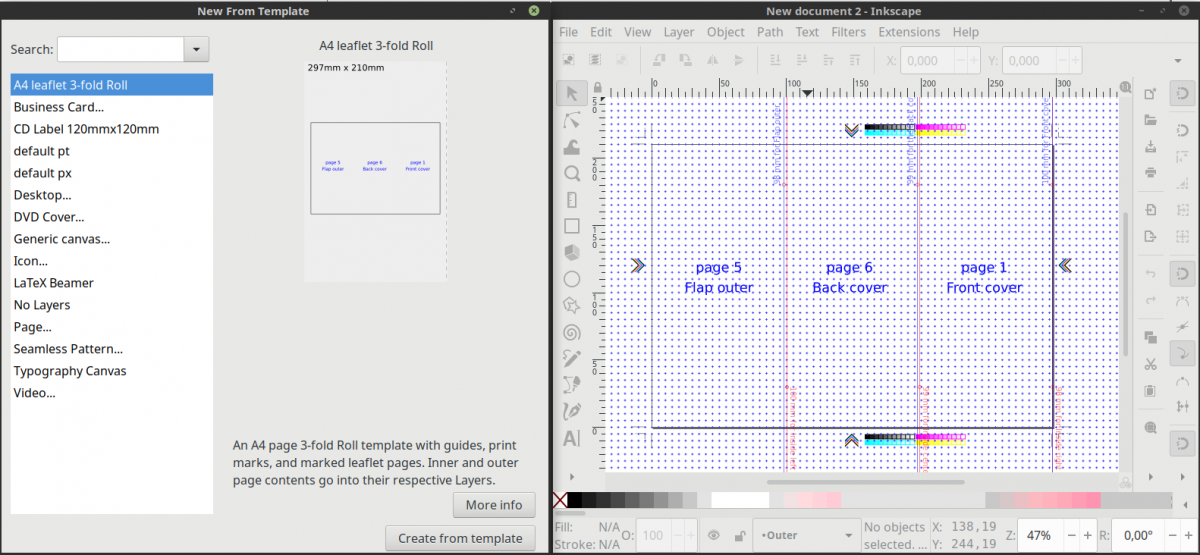Select Business Card... template in list

click(111, 107)
